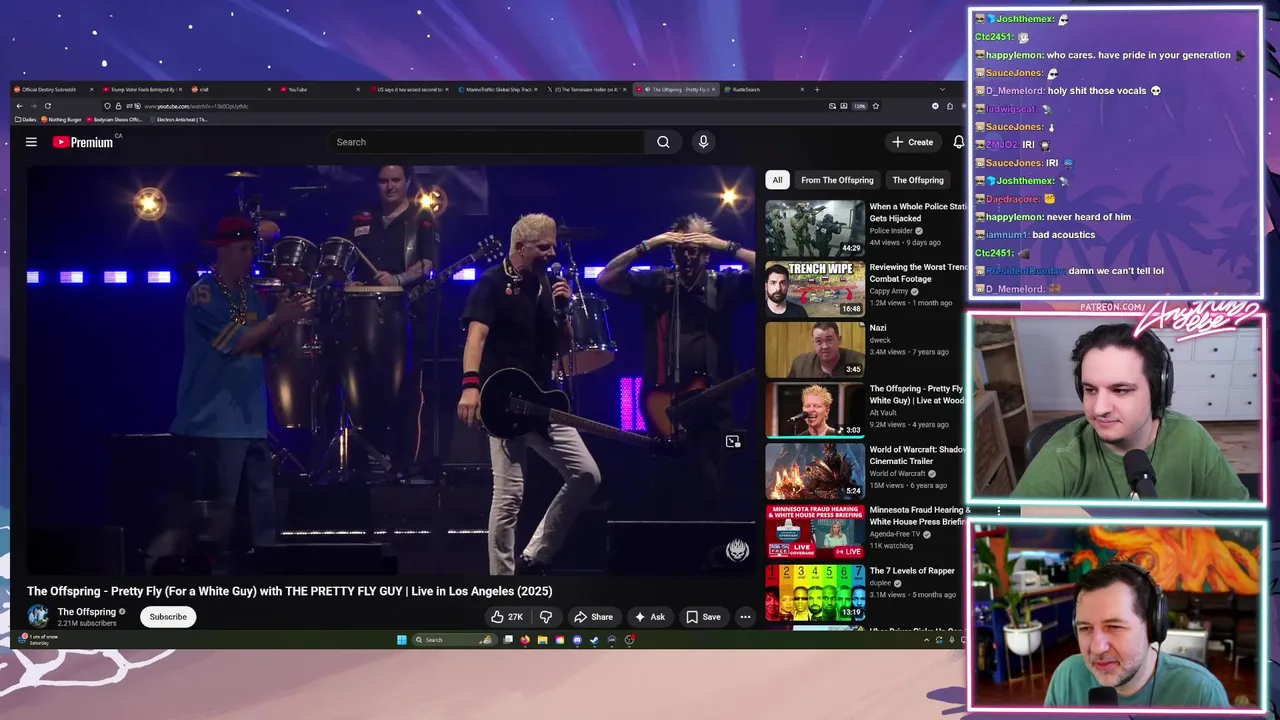The image size is (1280, 720).
Task: Switch to Trump Voter Feels Betrayed tab
Action: click(142, 89)
